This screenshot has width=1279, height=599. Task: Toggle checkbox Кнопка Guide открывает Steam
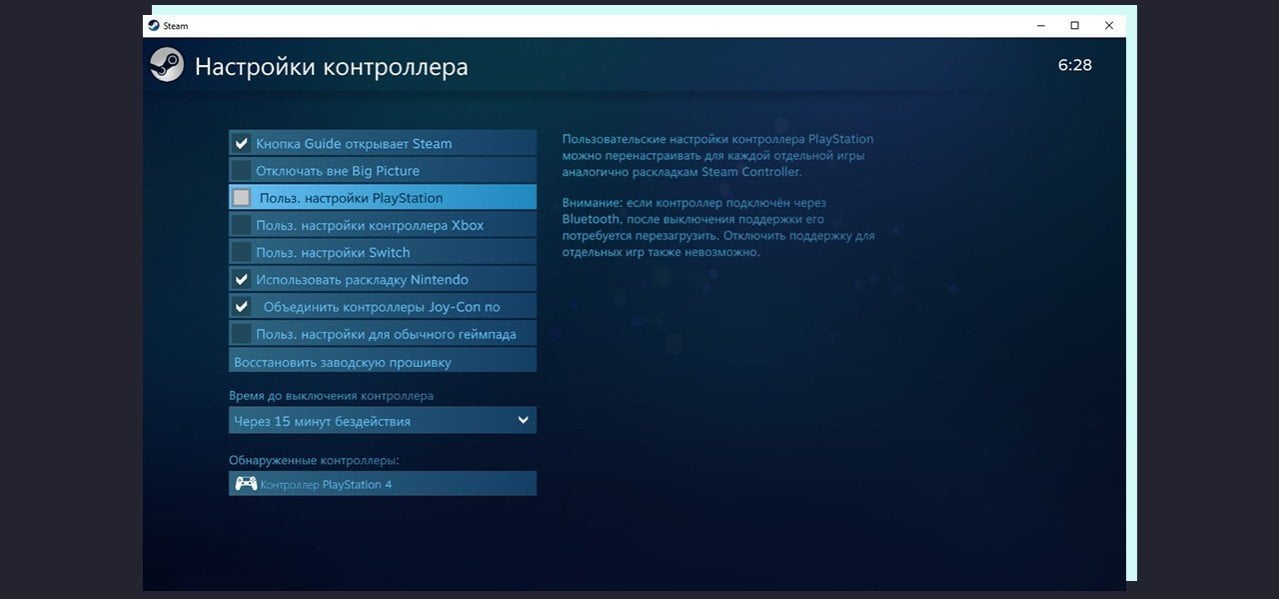tap(241, 143)
